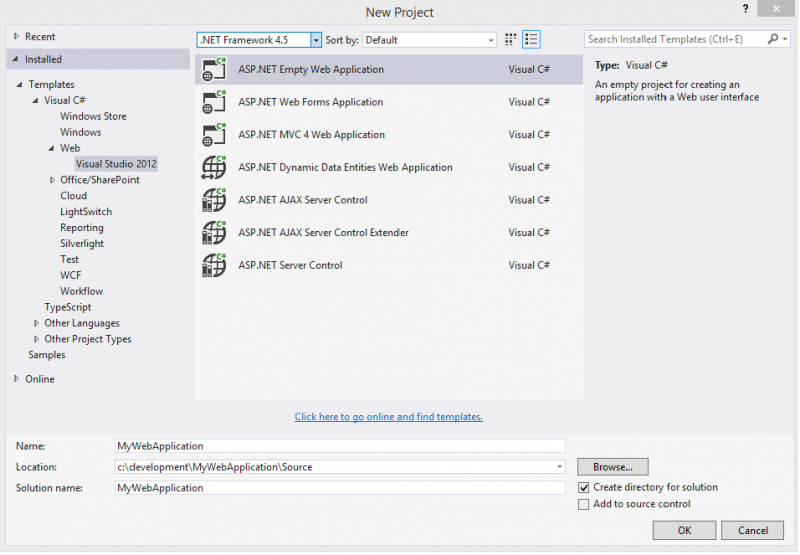Select the Samples tree item

[46, 355]
